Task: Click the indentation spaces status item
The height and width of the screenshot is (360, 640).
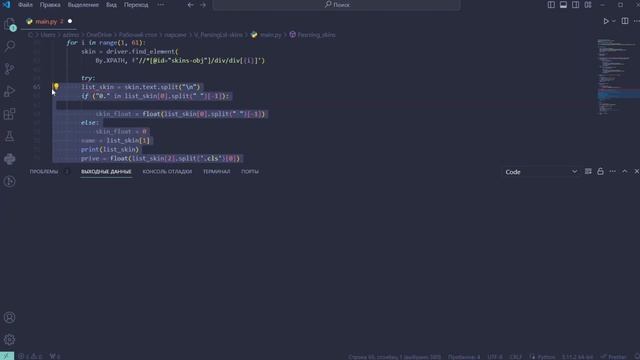Action: (464, 356)
